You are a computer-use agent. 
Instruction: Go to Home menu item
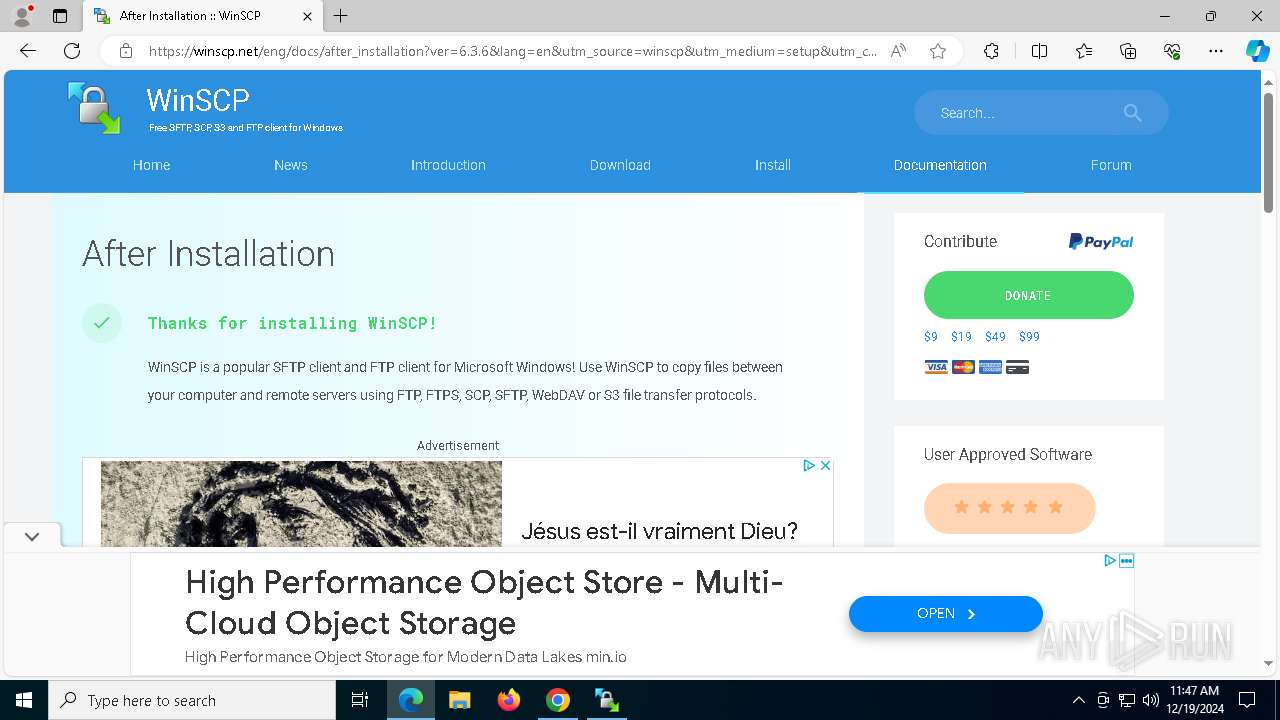[152, 165]
